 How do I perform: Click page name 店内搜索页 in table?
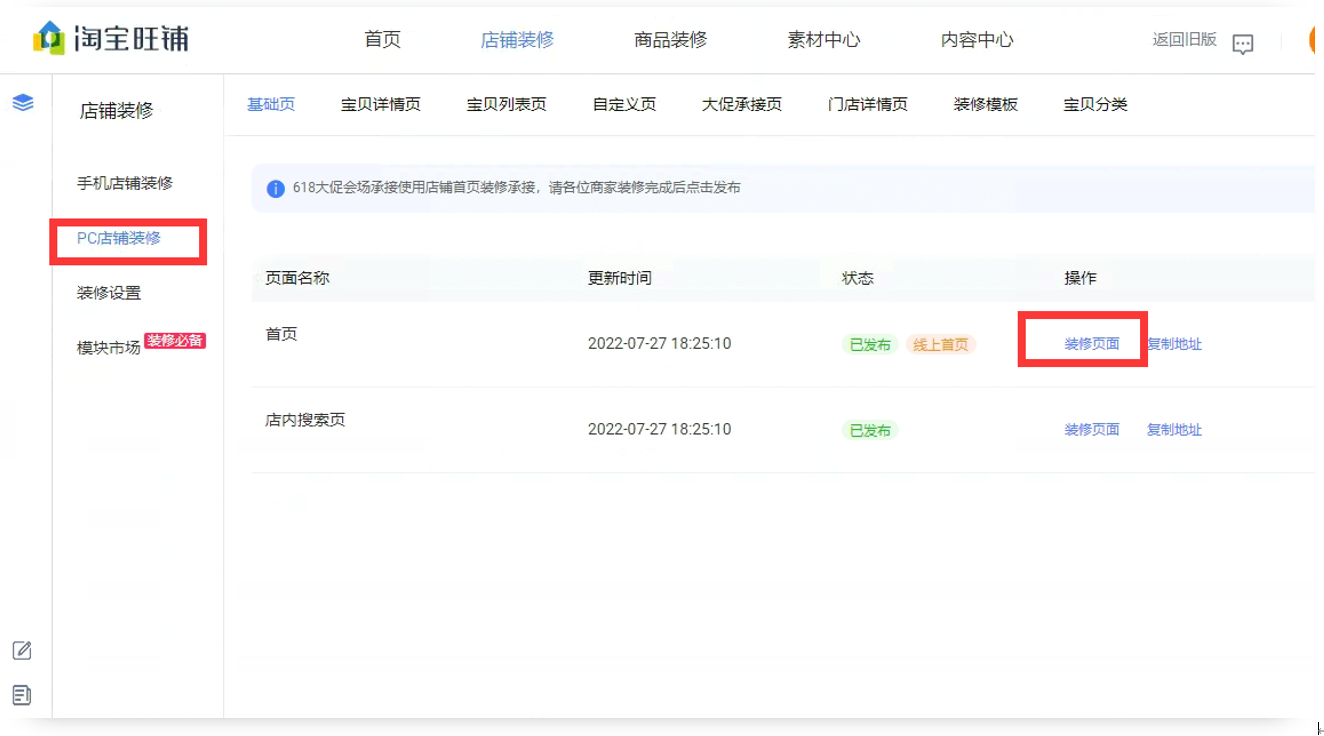click(305, 420)
